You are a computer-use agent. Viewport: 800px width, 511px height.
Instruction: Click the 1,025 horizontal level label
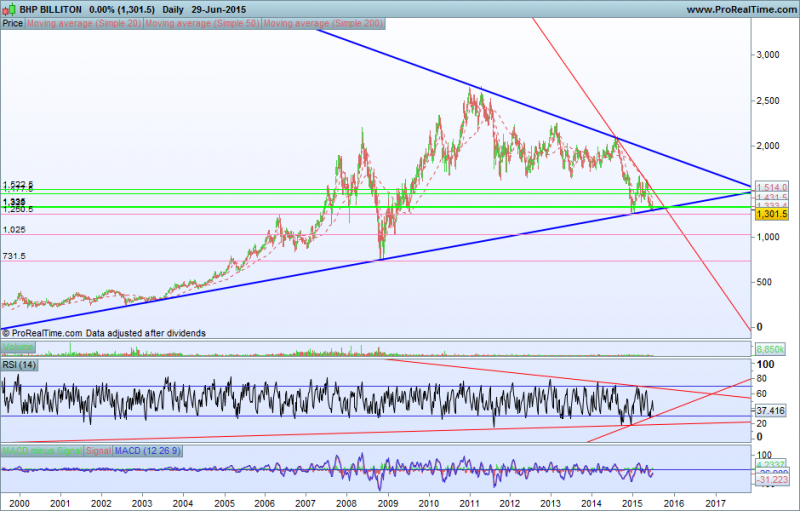click(14, 229)
